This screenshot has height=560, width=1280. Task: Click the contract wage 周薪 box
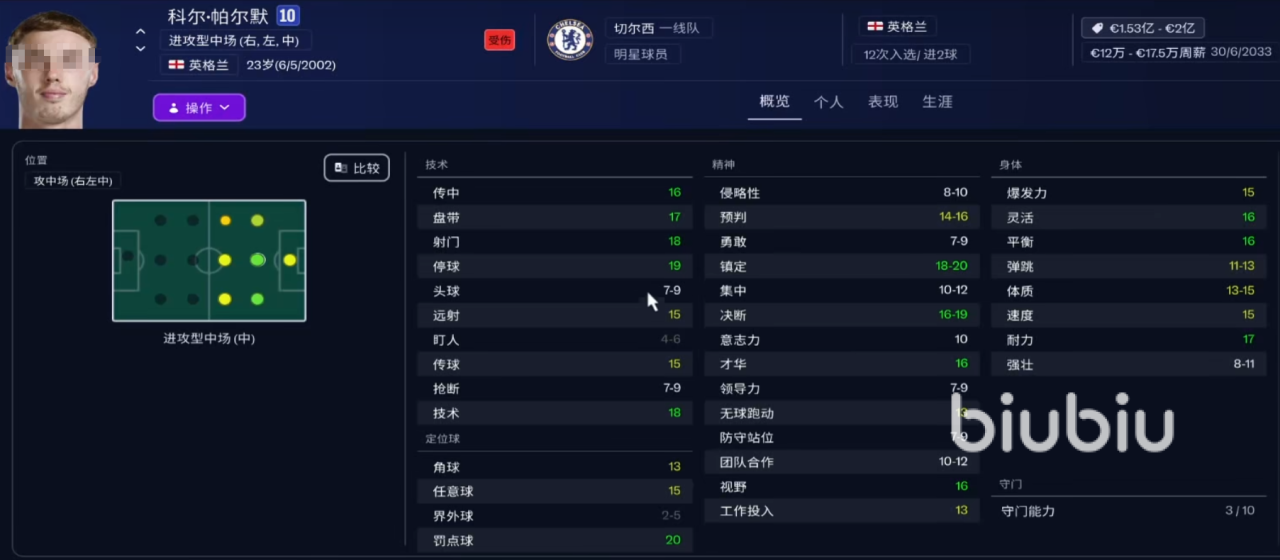1147,53
